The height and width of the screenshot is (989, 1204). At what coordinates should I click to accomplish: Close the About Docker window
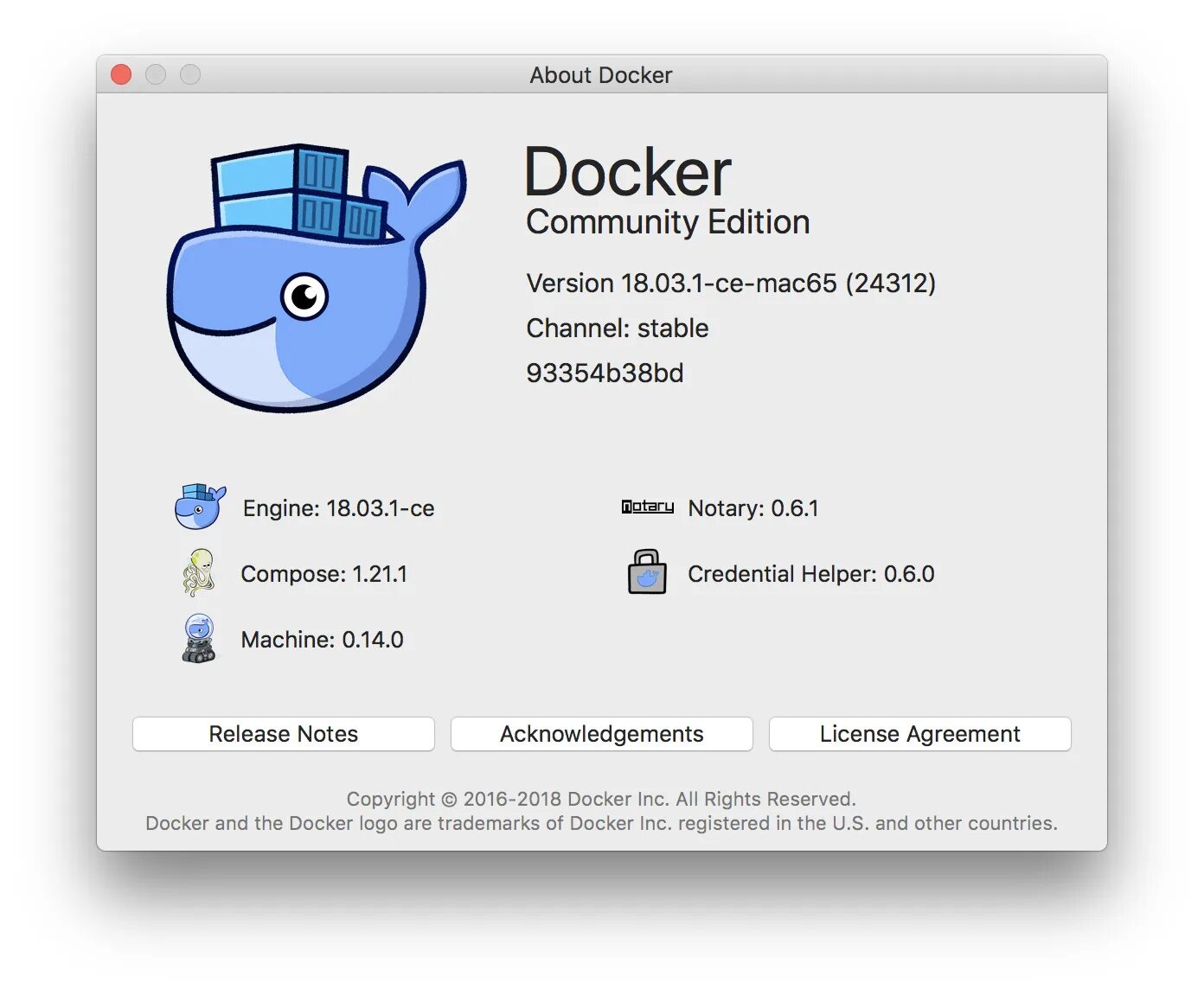121,75
